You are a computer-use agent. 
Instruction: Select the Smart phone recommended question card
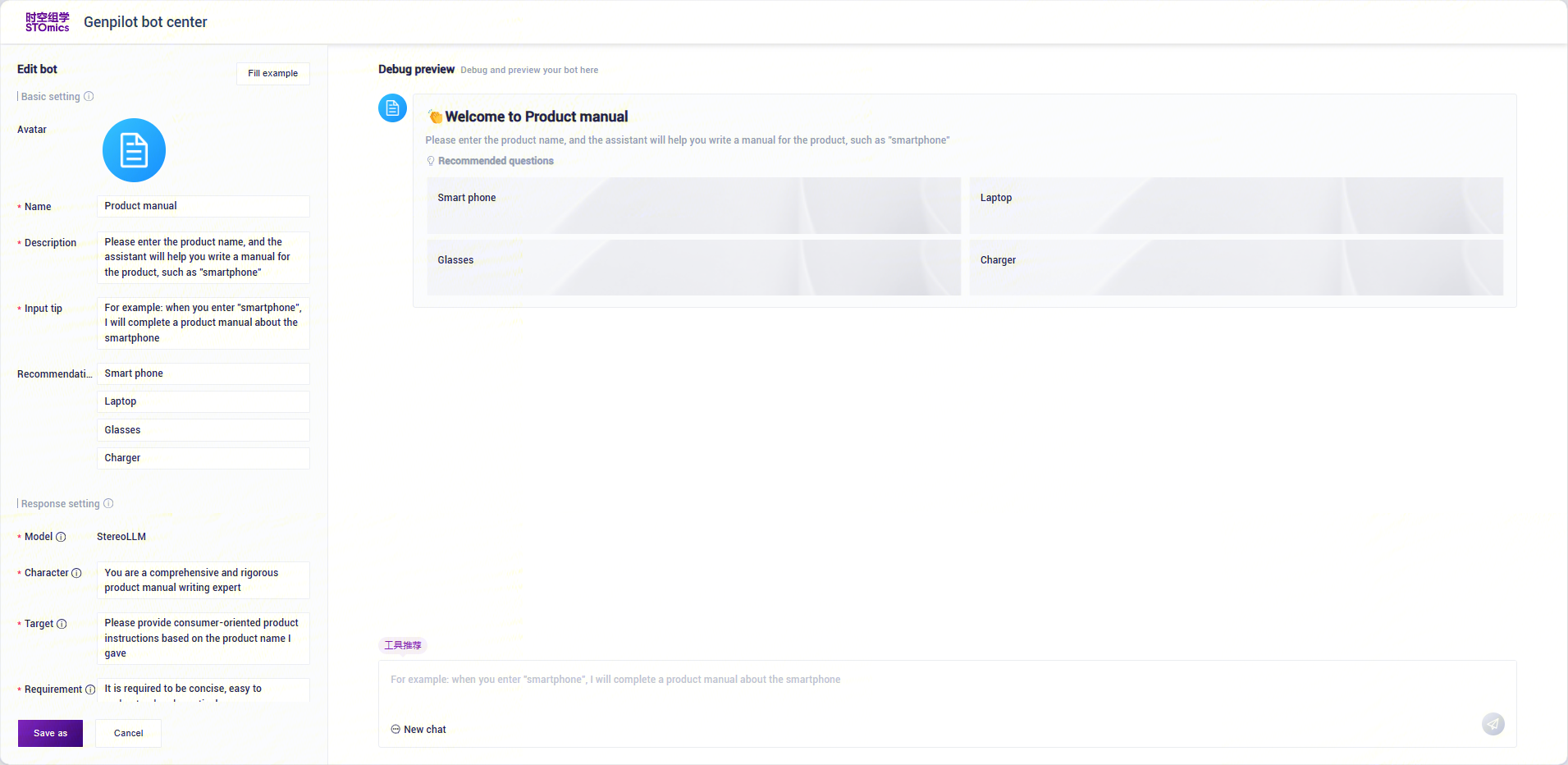693,205
